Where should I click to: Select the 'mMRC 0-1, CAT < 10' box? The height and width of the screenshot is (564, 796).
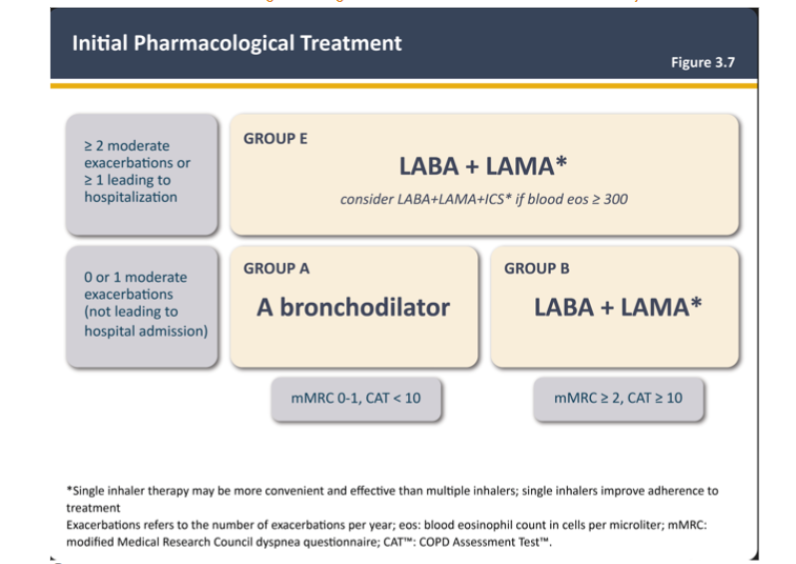coord(356,398)
